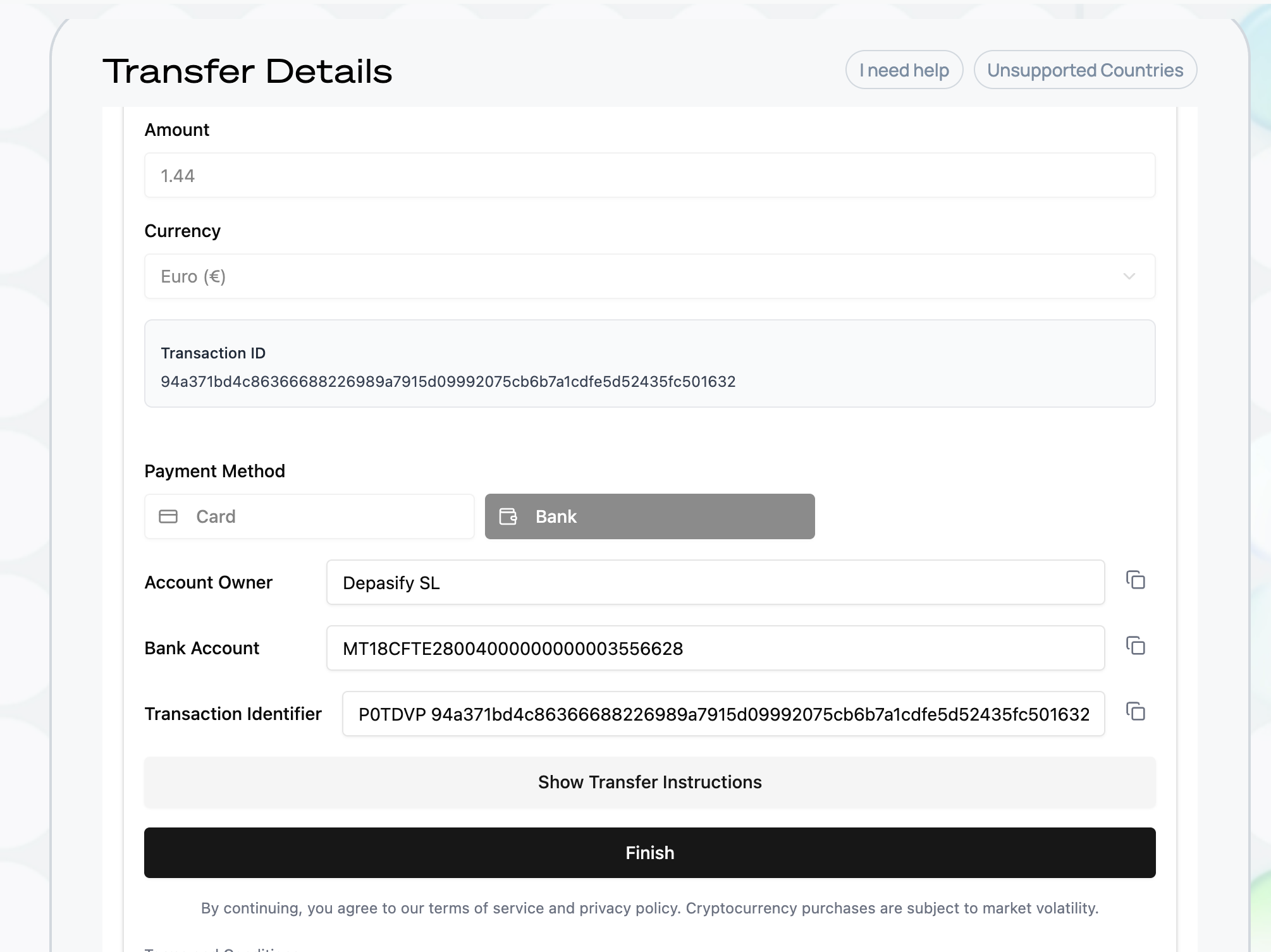Click the Bank Account field
Screen dimensions: 1271x952
(x=715, y=648)
